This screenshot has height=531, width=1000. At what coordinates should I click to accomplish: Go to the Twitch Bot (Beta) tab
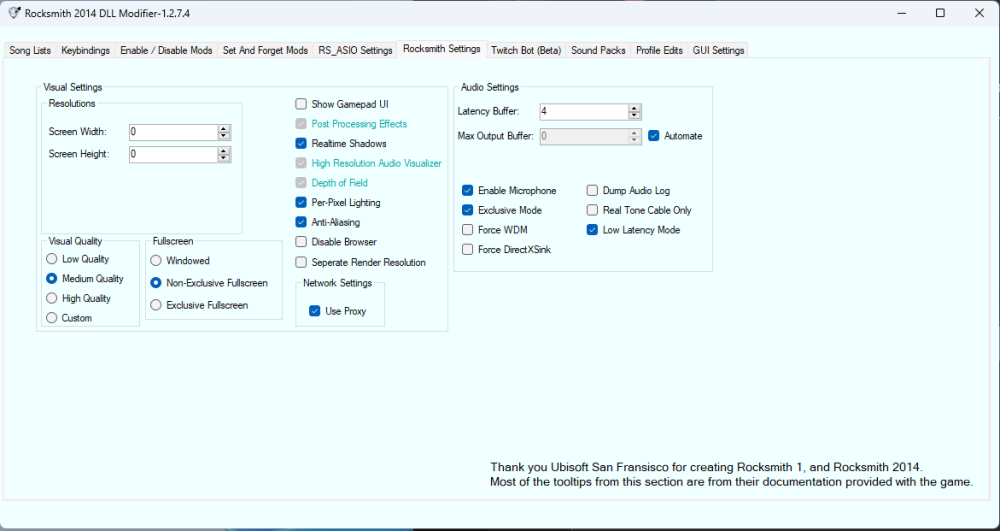coord(526,50)
